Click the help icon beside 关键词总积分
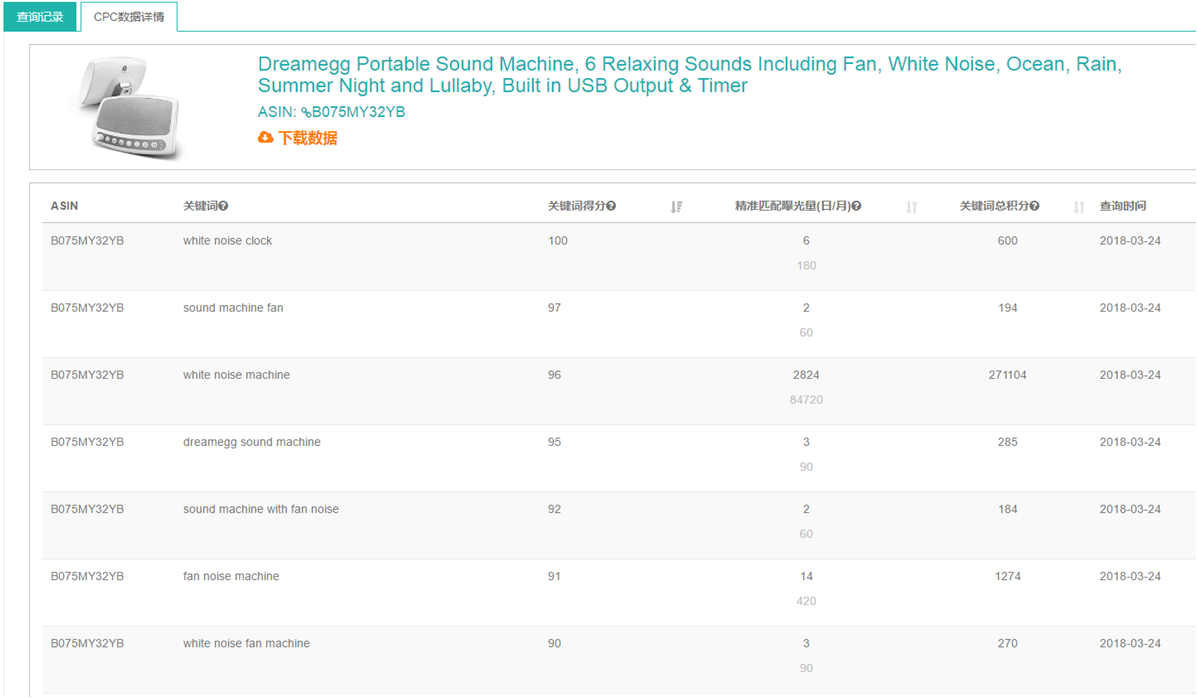 click(1034, 206)
